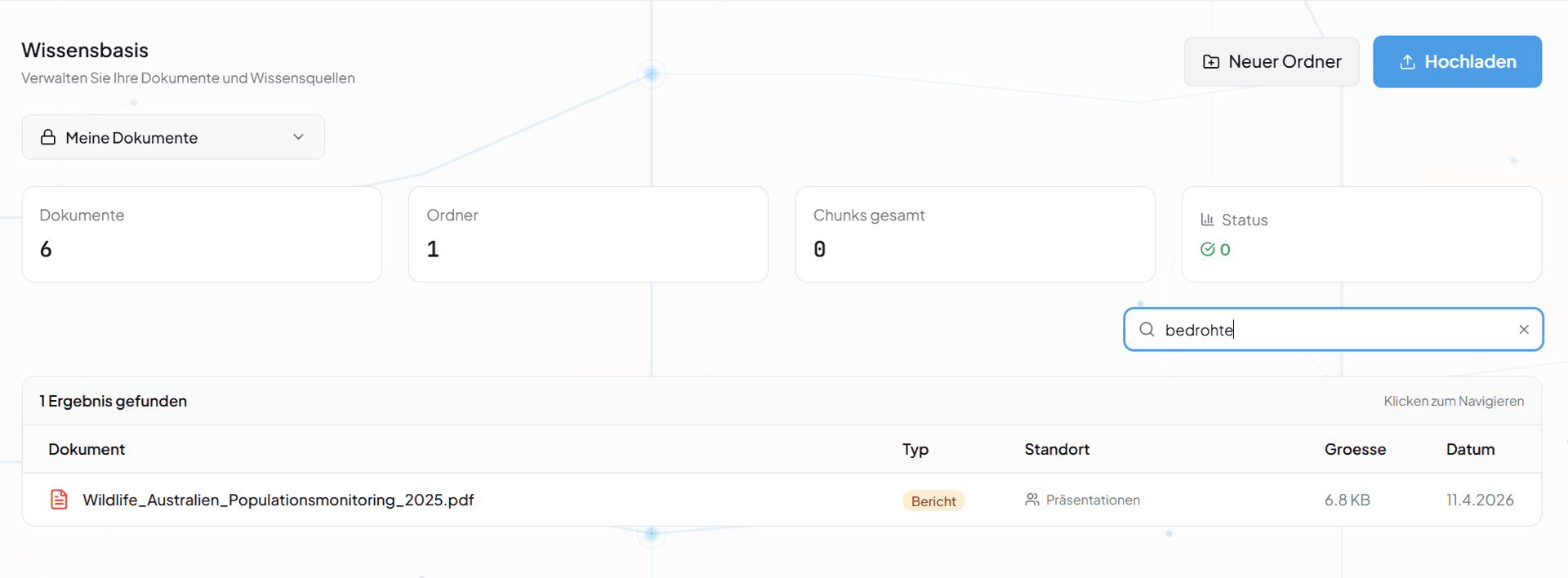Click the red PDF file icon
Viewport: 1568px width, 578px height.
tap(59, 500)
